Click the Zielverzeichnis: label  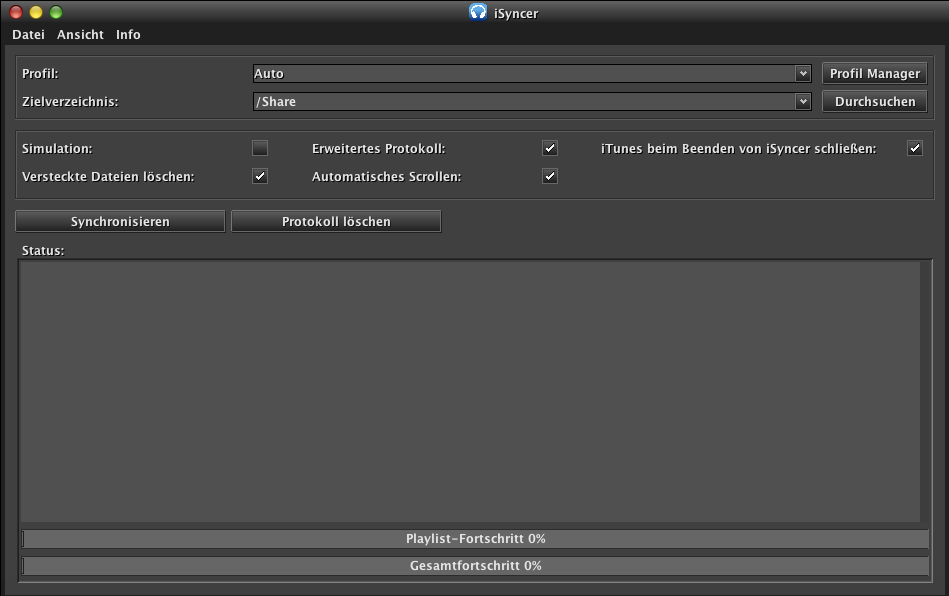tap(70, 102)
